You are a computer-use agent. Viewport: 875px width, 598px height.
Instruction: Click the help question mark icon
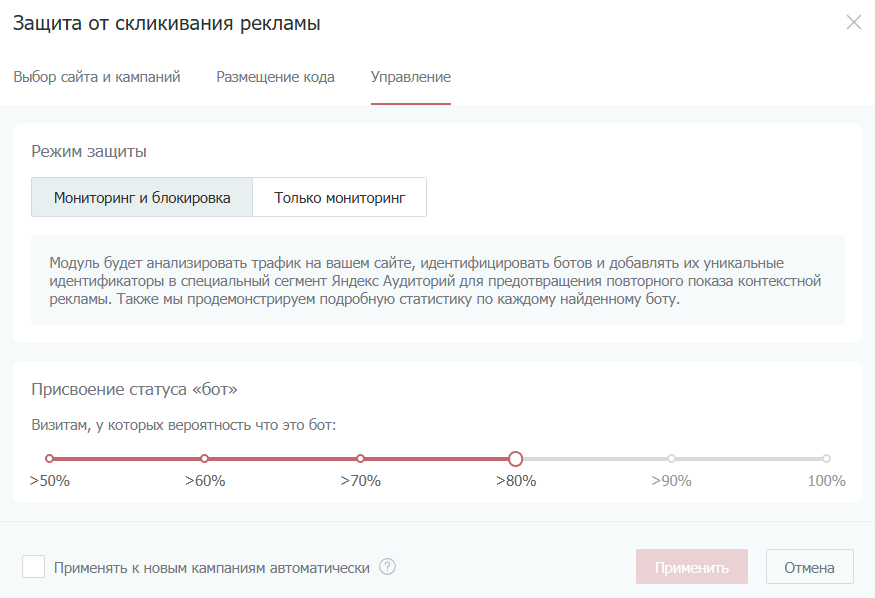click(x=388, y=567)
